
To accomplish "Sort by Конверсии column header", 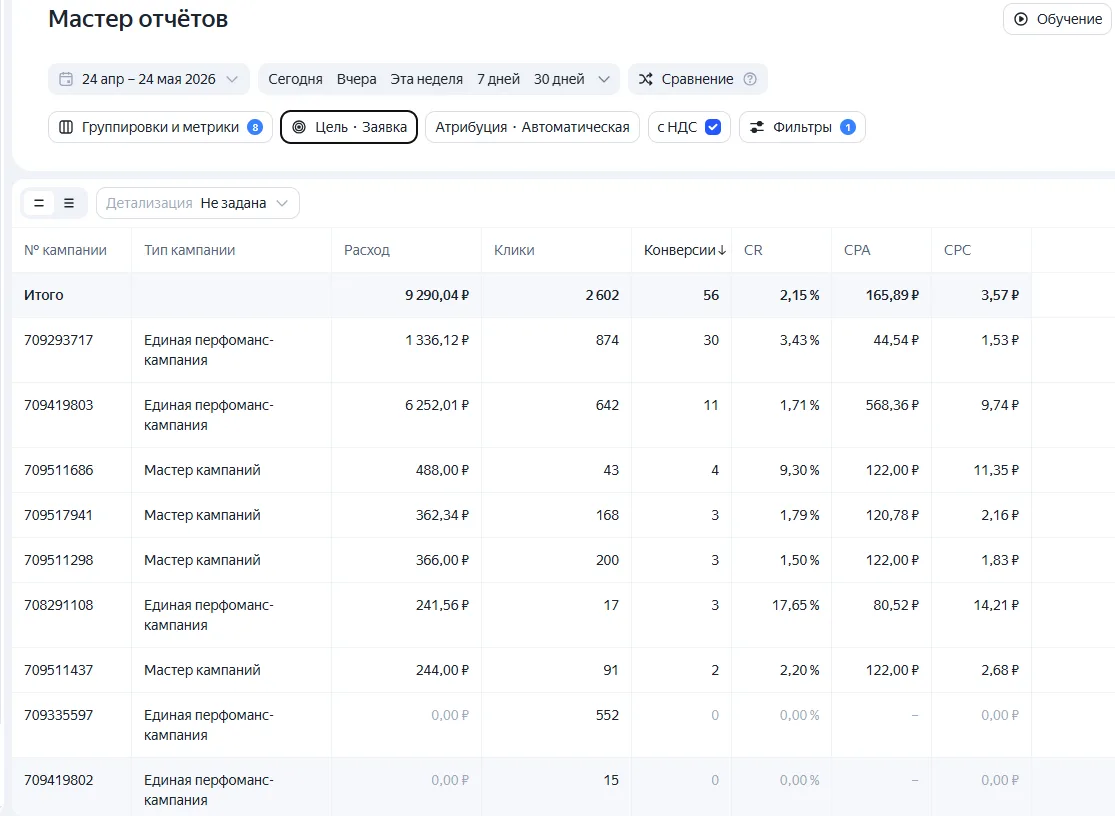I will [x=679, y=250].
